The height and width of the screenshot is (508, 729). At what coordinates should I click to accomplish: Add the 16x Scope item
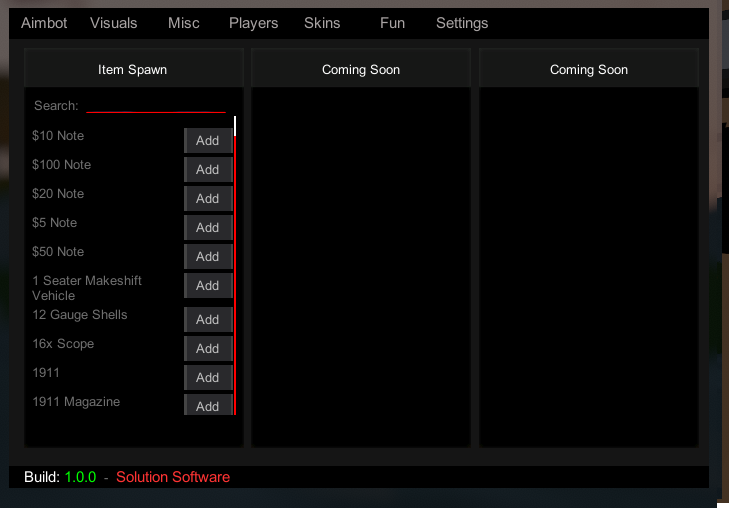click(x=208, y=349)
